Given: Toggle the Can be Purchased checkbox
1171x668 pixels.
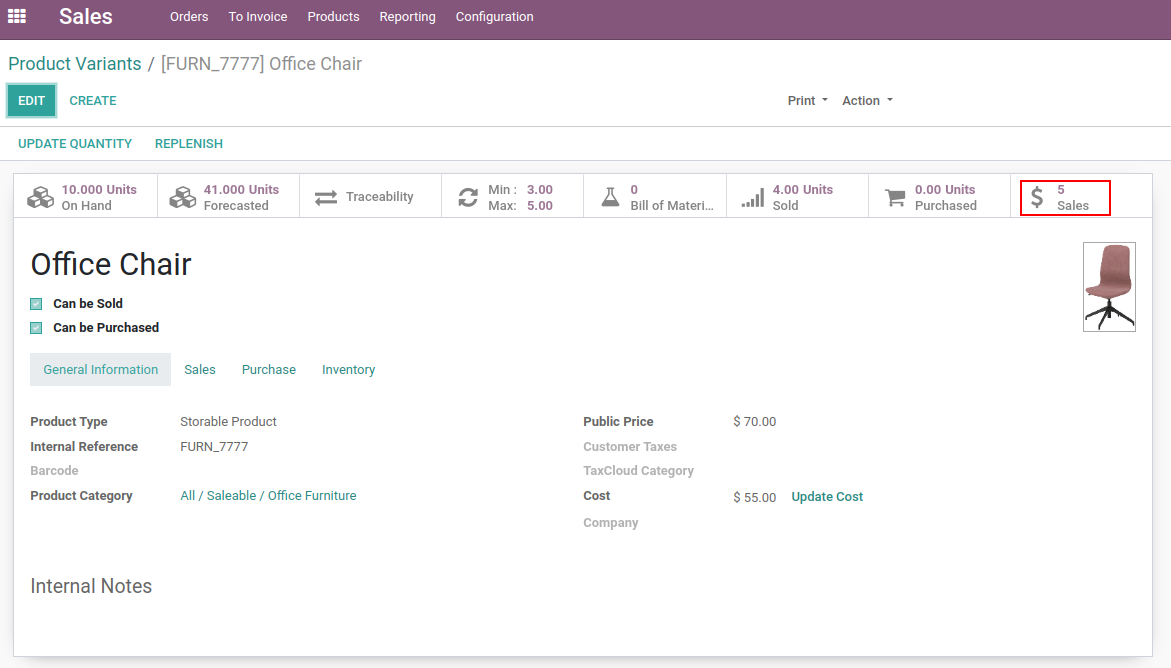Looking at the screenshot, I should pos(36,328).
